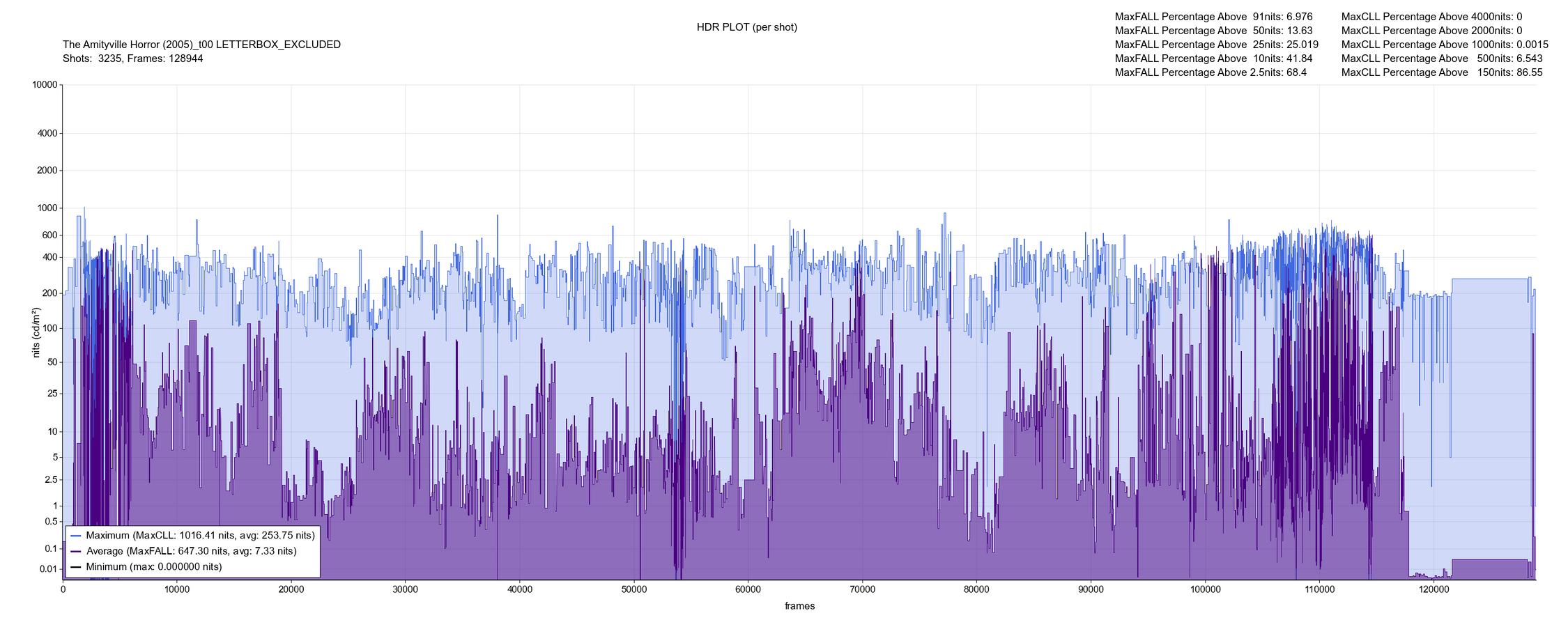The image size is (1568, 627).
Task: Click the 50000 x-axis tick label
Action: click(634, 590)
